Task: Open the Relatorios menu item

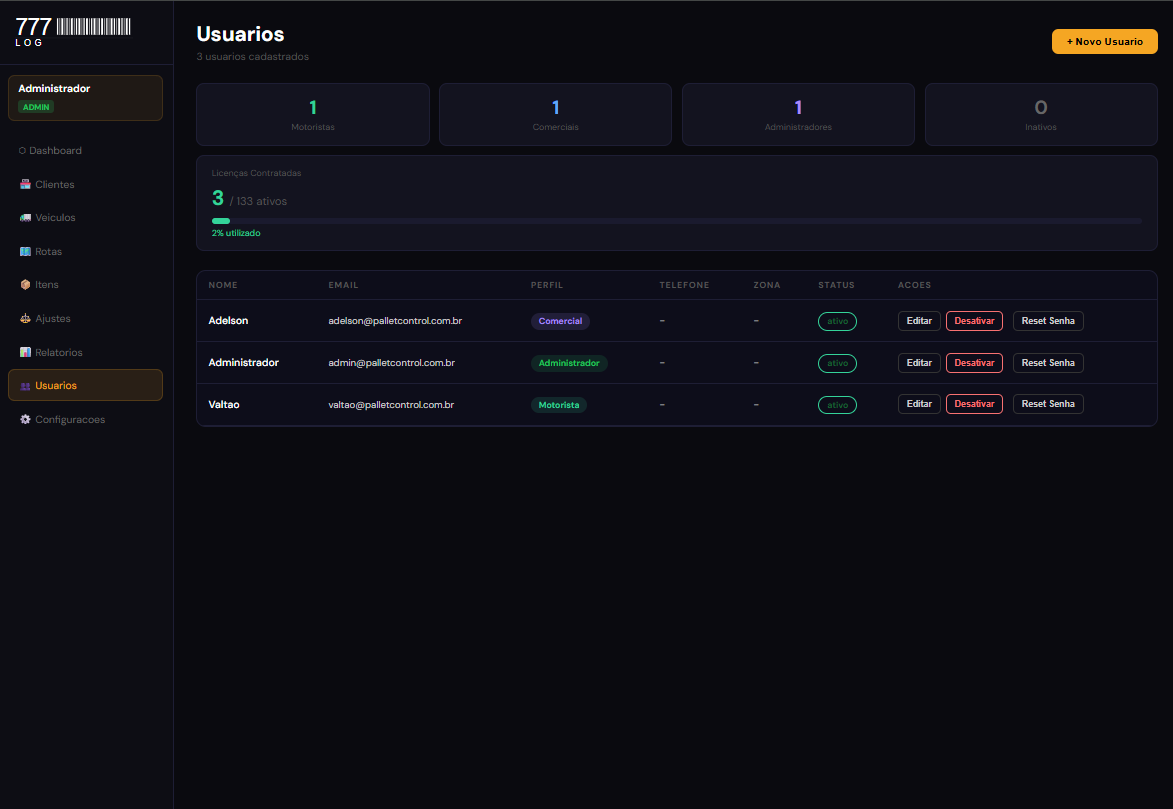Action: pos(59,352)
